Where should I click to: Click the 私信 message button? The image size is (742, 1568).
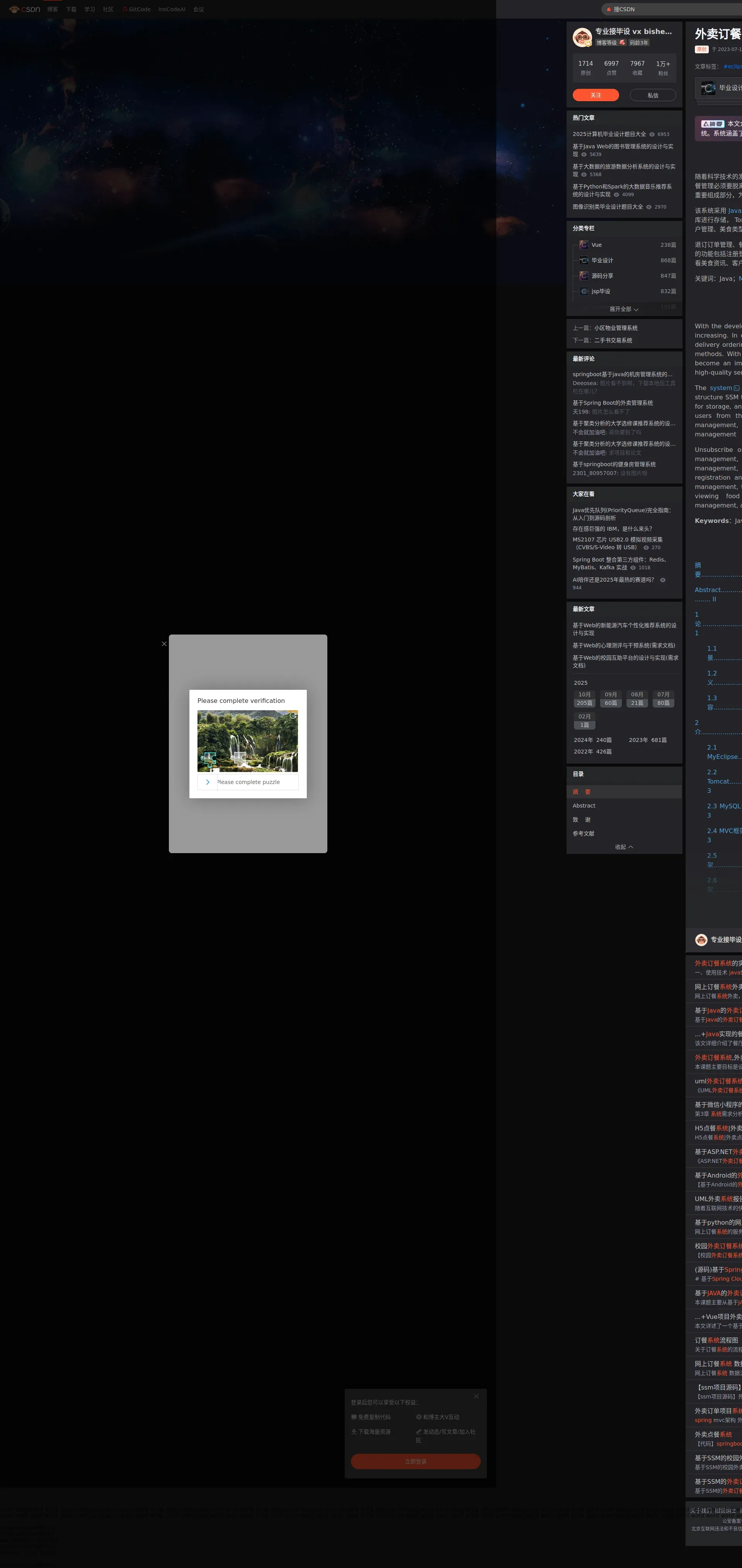coord(652,95)
